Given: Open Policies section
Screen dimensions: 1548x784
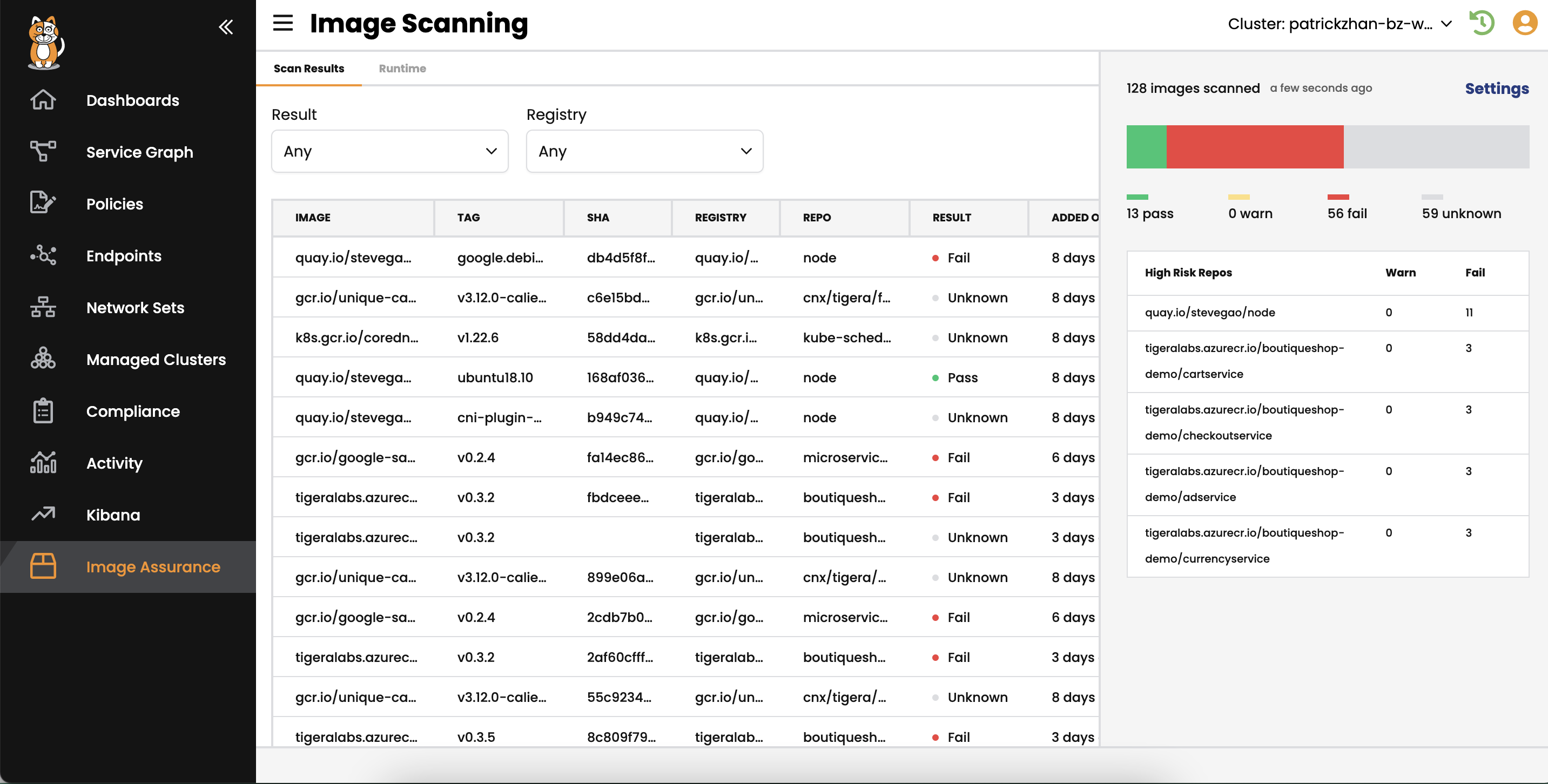Looking at the screenshot, I should (x=115, y=204).
